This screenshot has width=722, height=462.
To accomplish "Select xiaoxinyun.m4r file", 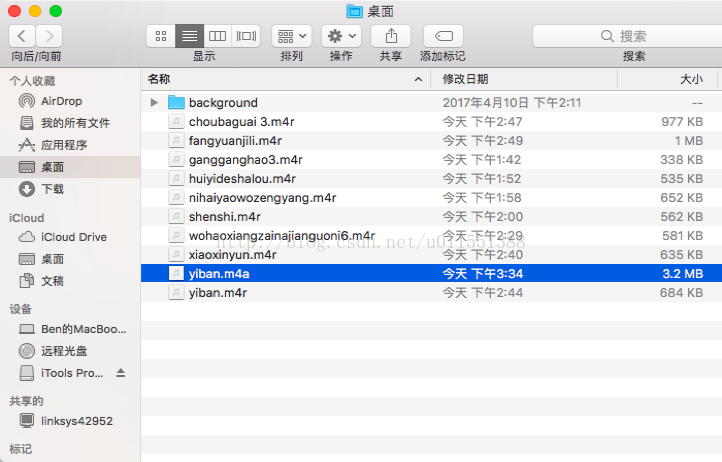I will 431,255.
